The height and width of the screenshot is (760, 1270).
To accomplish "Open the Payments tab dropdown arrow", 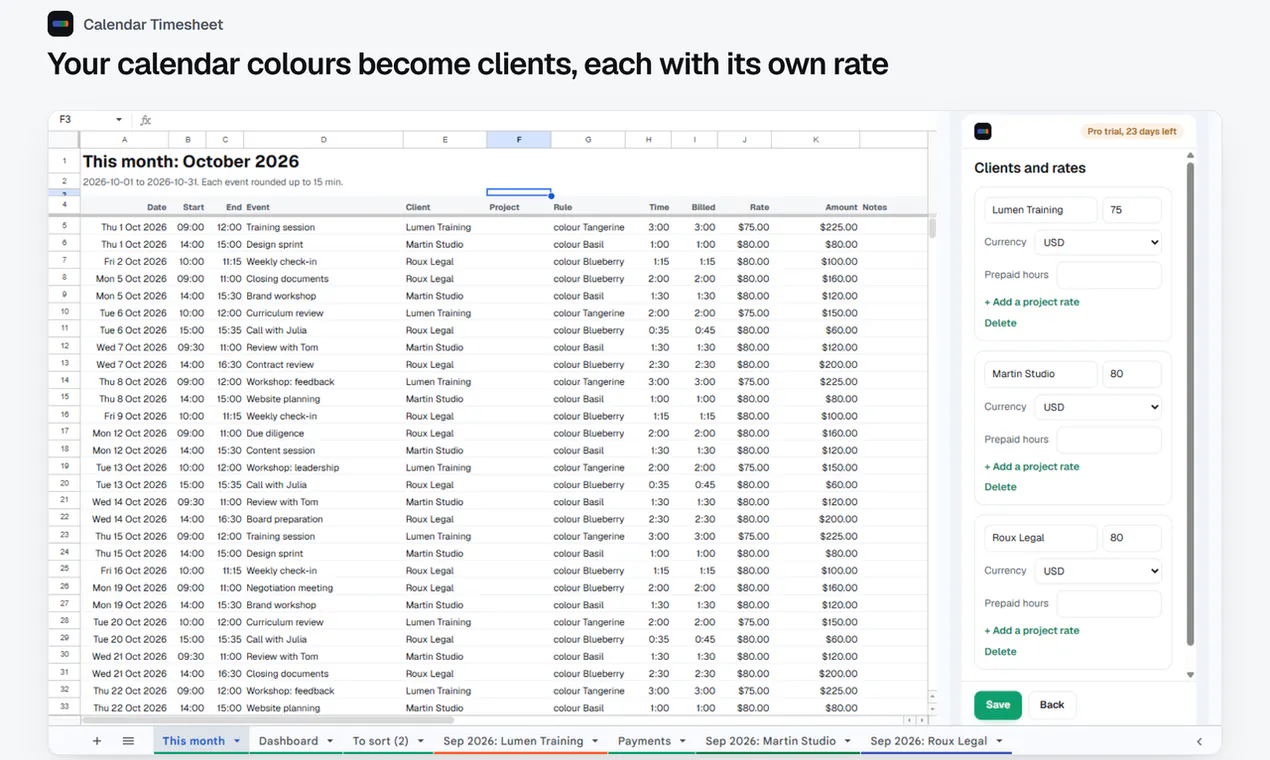I will coord(682,741).
